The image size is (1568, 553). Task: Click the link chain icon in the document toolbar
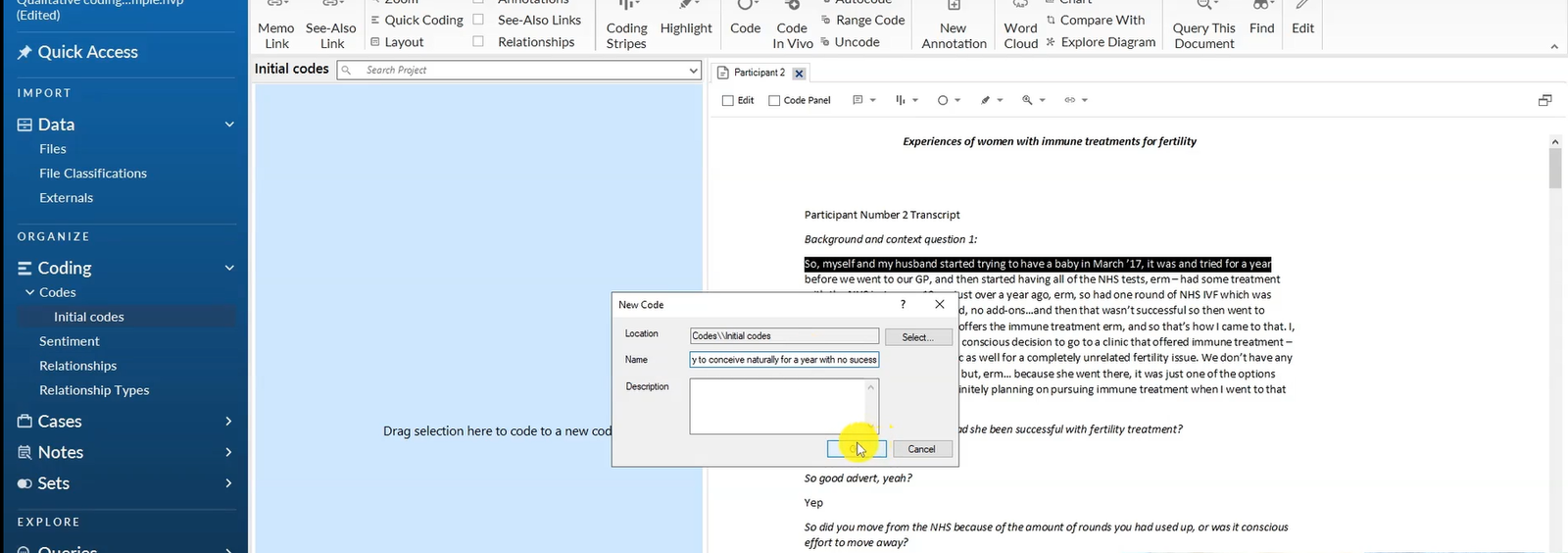pos(1070,100)
